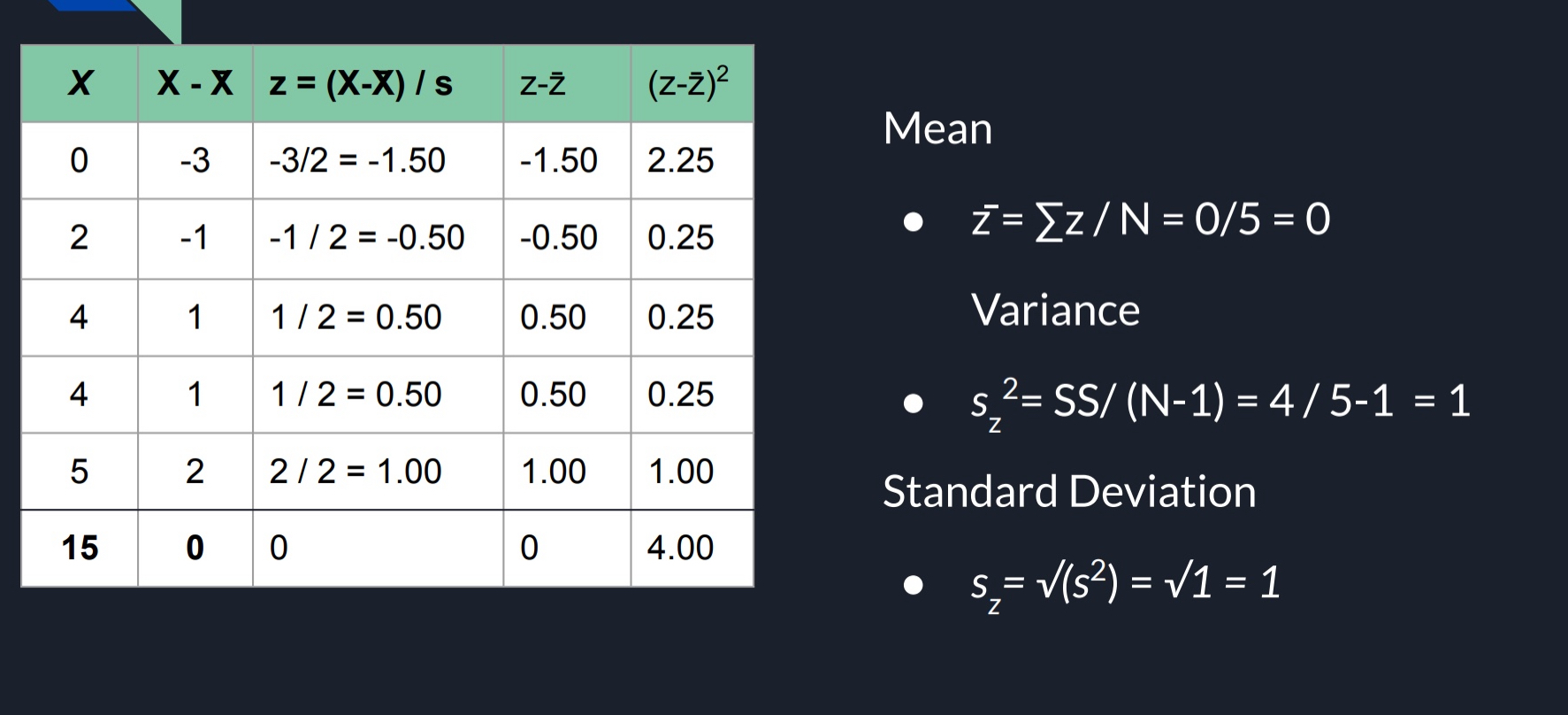Click the "Mean" heading text
Viewport: 1568px width, 715px height.
937,128
